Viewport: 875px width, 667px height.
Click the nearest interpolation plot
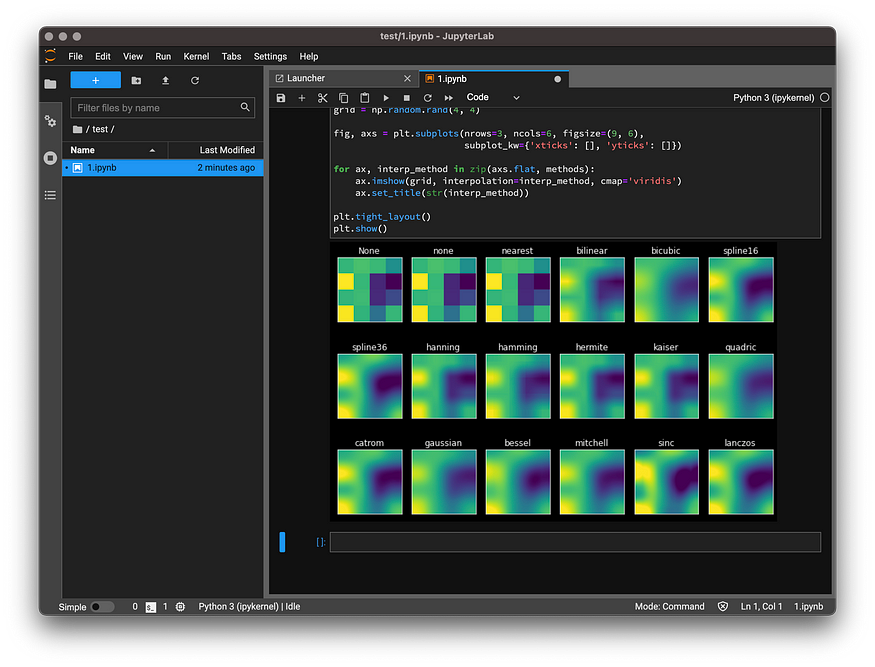pos(518,290)
